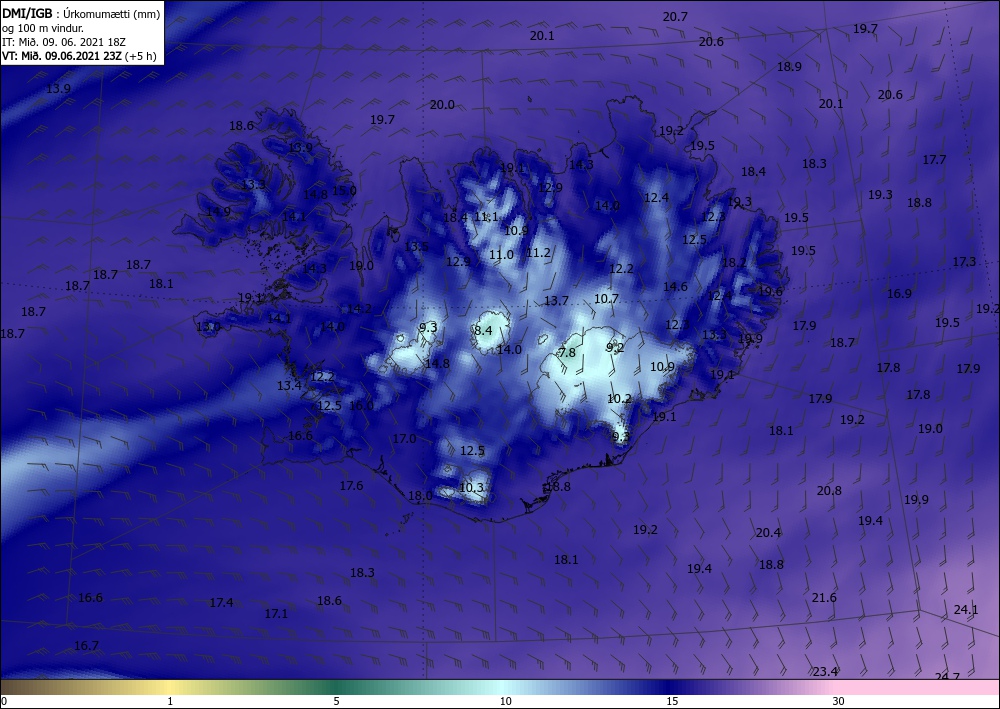Click the 13.5 value on the map
The height and width of the screenshot is (709, 1000).
[416, 246]
